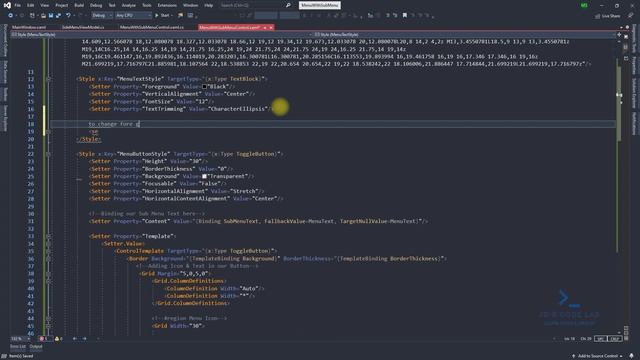
Task: Open the Window menu
Action: tap(190, 5)
